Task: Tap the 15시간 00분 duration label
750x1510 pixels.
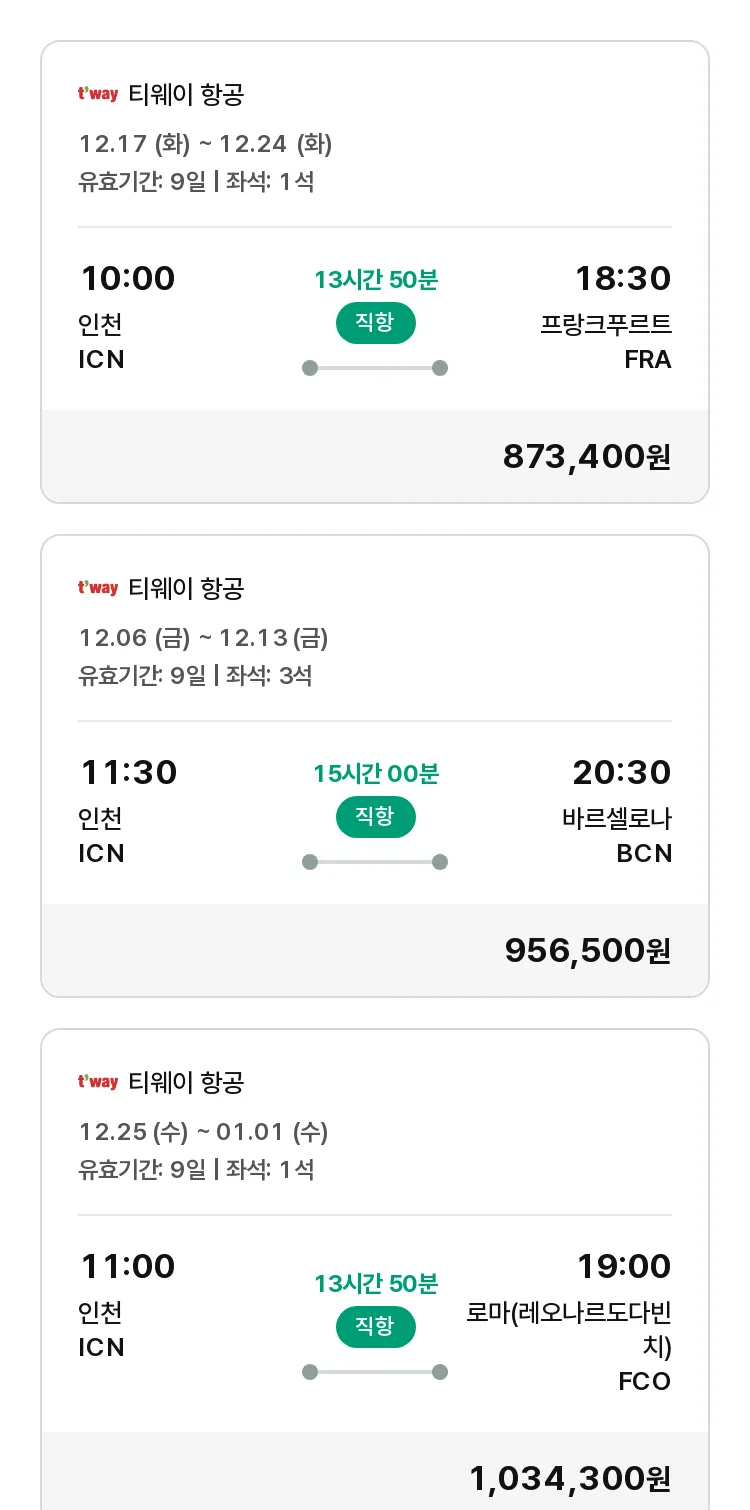Action: (x=376, y=774)
